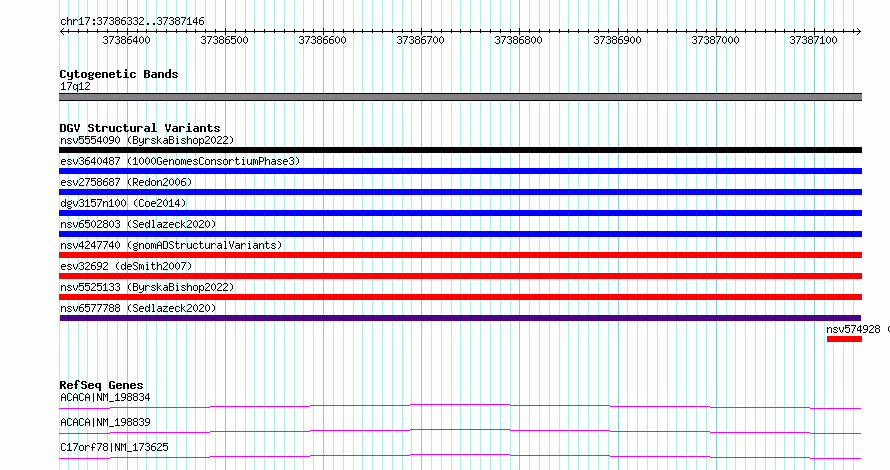Click the Cytogenetic Bands track heading
This screenshot has width=890, height=470.
click(119, 74)
